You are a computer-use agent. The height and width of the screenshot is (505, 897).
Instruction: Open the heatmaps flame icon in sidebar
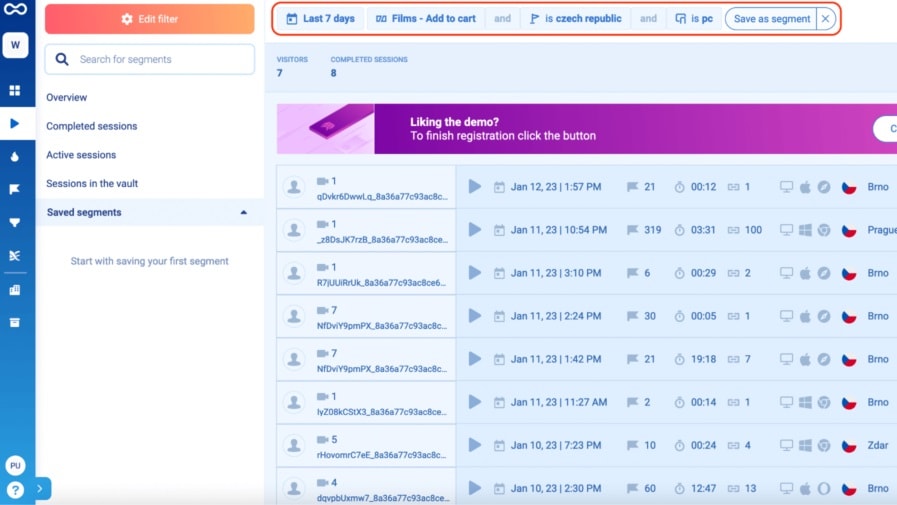click(15, 157)
